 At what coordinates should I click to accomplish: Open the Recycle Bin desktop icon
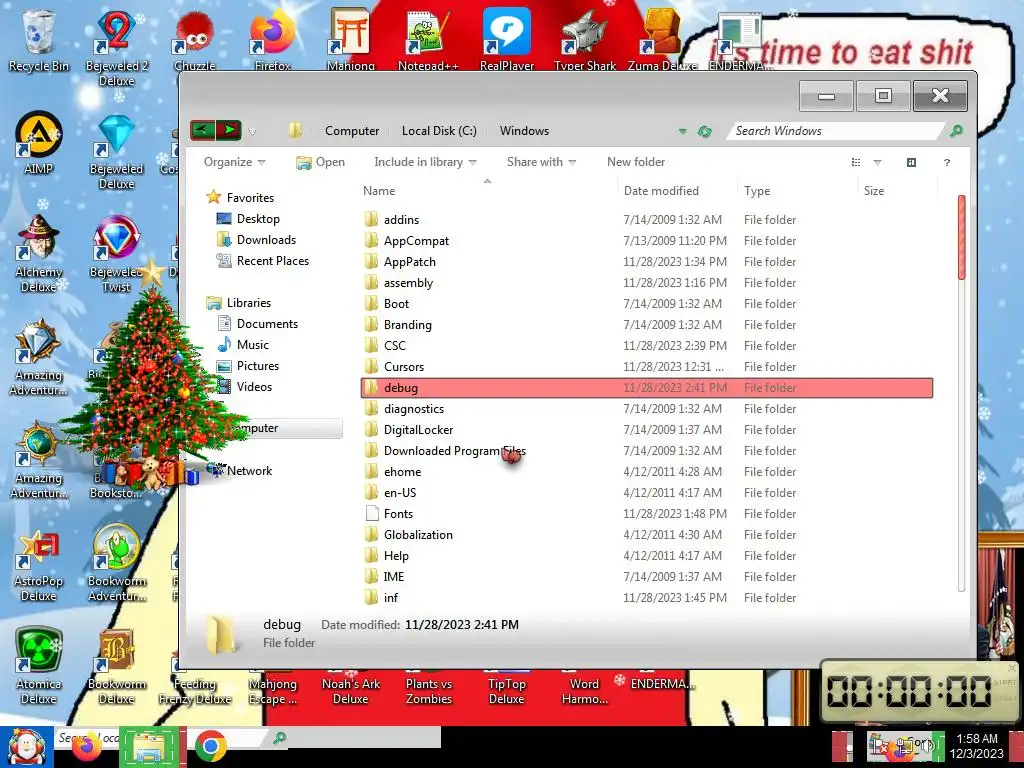38,39
